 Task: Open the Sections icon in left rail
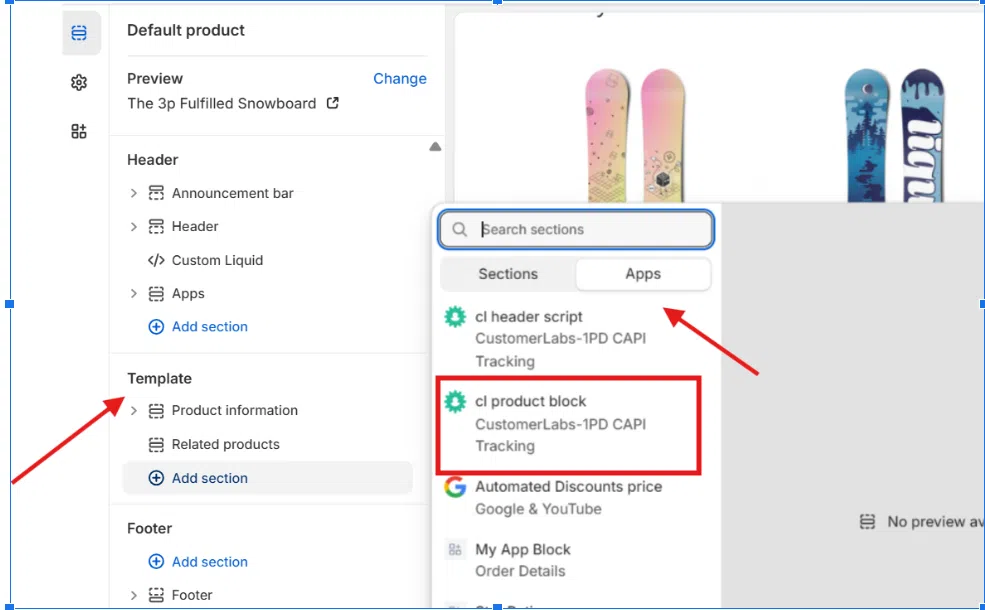pos(80,33)
